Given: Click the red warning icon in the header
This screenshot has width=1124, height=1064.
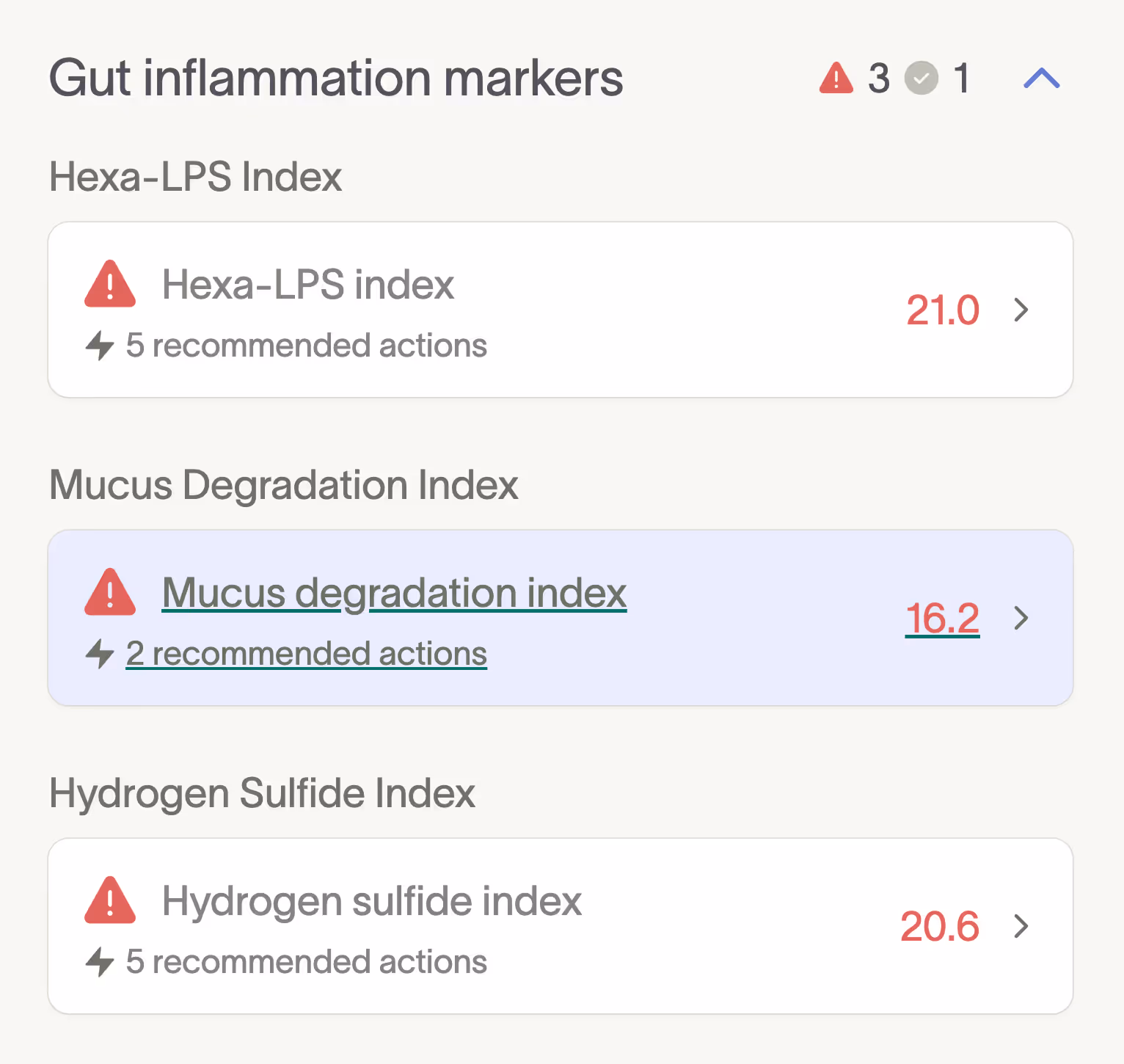Looking at the screenshot, I should pos(836,79).
